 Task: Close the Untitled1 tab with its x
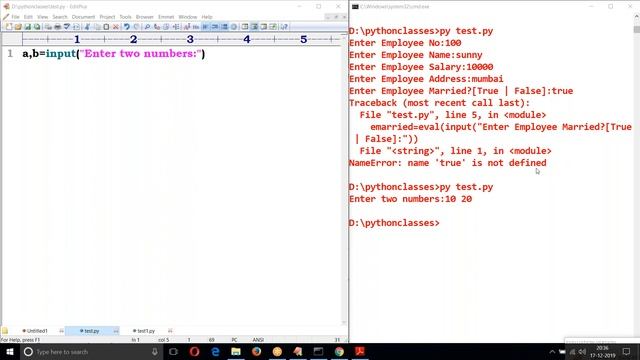(62, 331)
